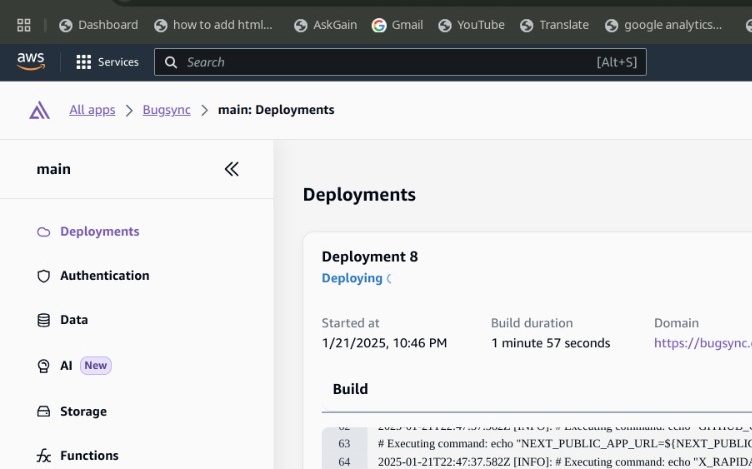Click the Deployments cloud icon
Image resolution: width=752 pixels, height=469 pixels.
(x=44, y=232)
